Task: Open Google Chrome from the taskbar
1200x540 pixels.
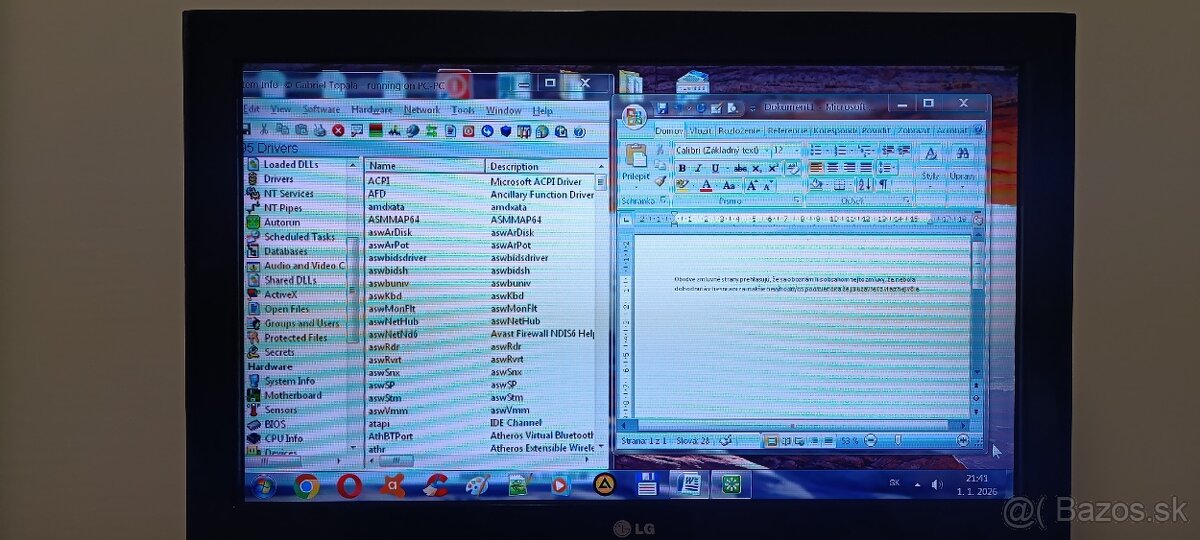Action: point(306,486)
